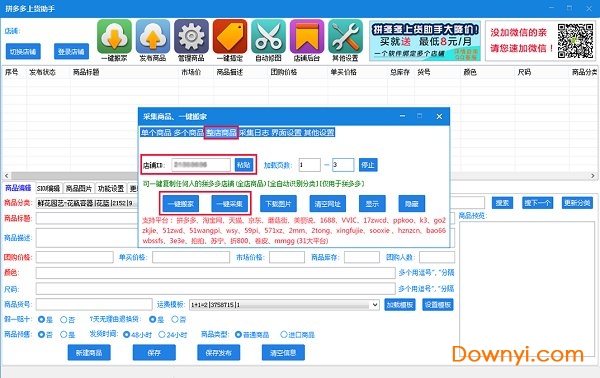The height and width of the screenshot is (378, 600).
Task: Open the 采集日志 tab in dialog
Action: coord(254,133)
